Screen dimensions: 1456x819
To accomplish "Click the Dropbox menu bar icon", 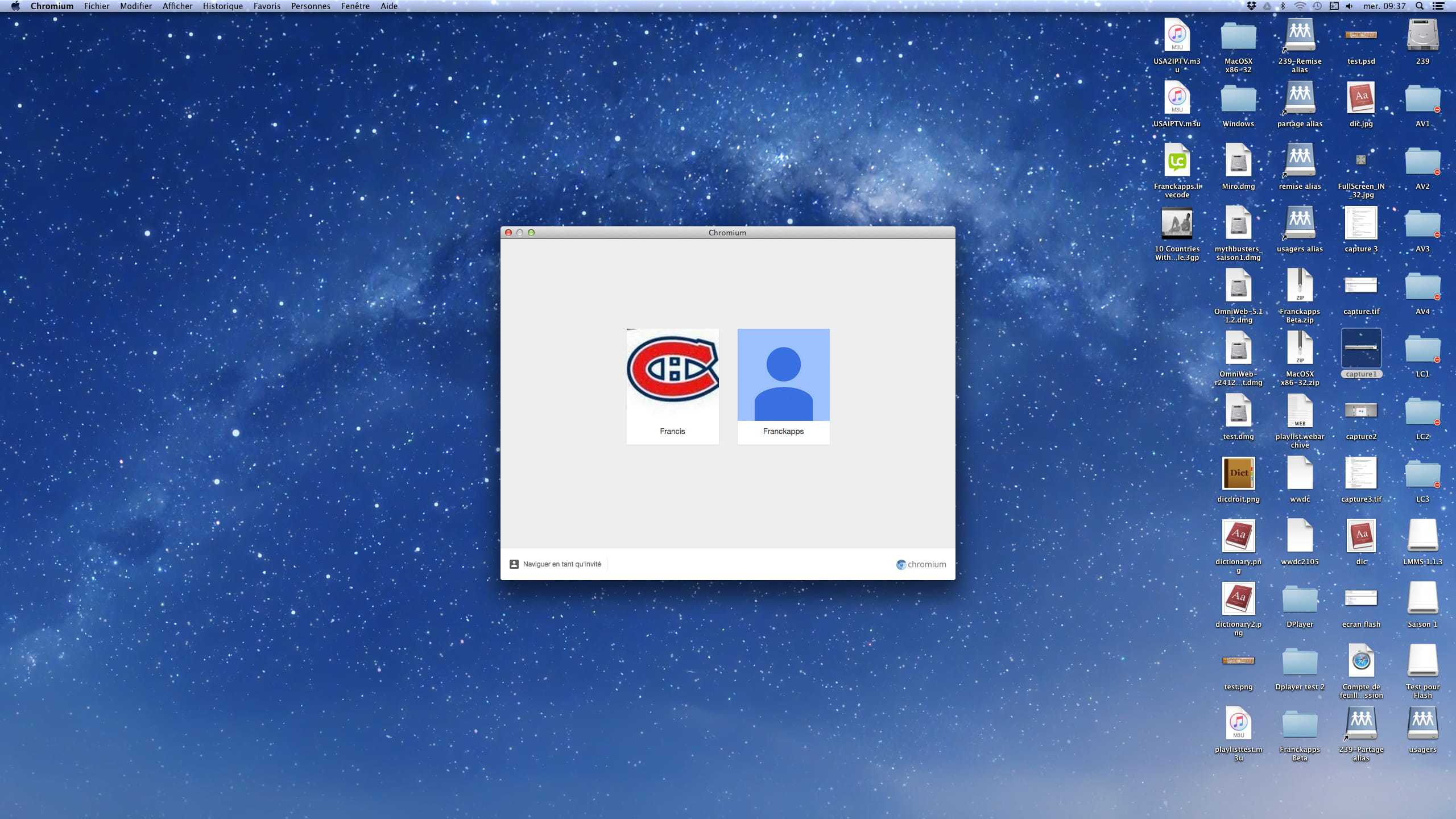I will coord(1251,6).
